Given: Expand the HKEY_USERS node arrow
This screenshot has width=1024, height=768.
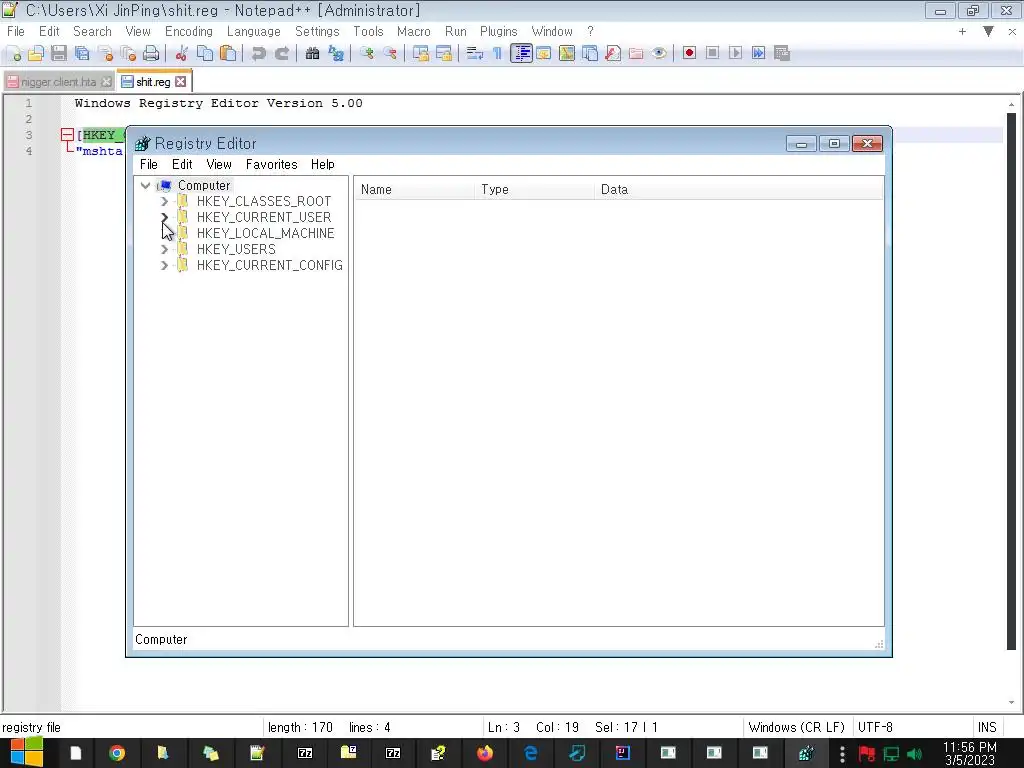Looking at the screenshot, I should click(165, 249).
